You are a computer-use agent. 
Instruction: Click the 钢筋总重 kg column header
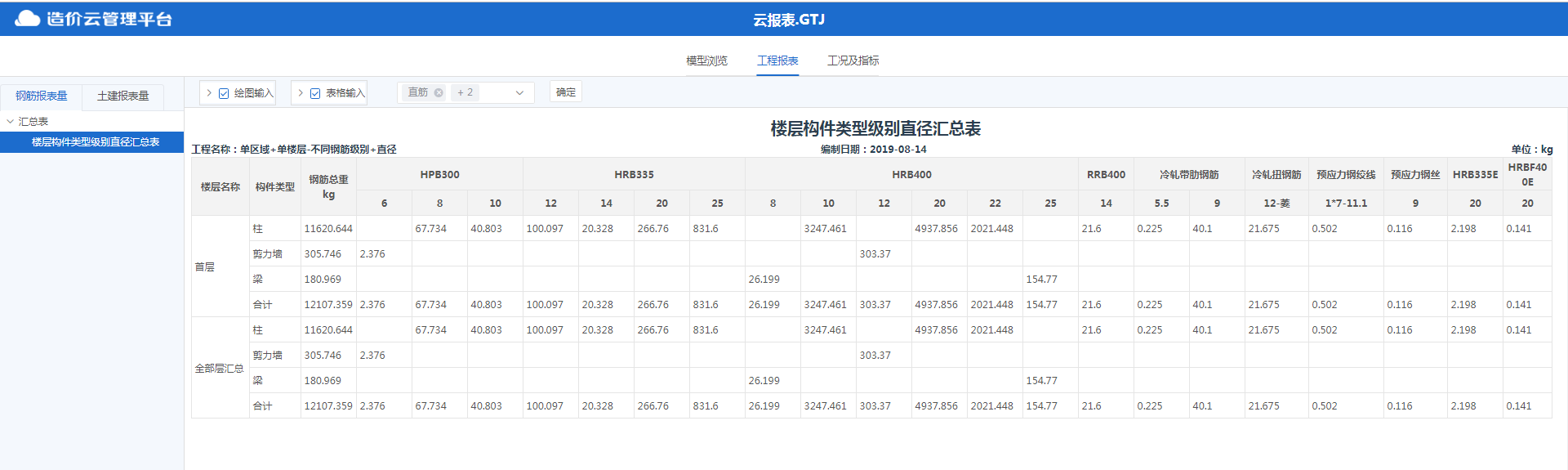(328, 186)
